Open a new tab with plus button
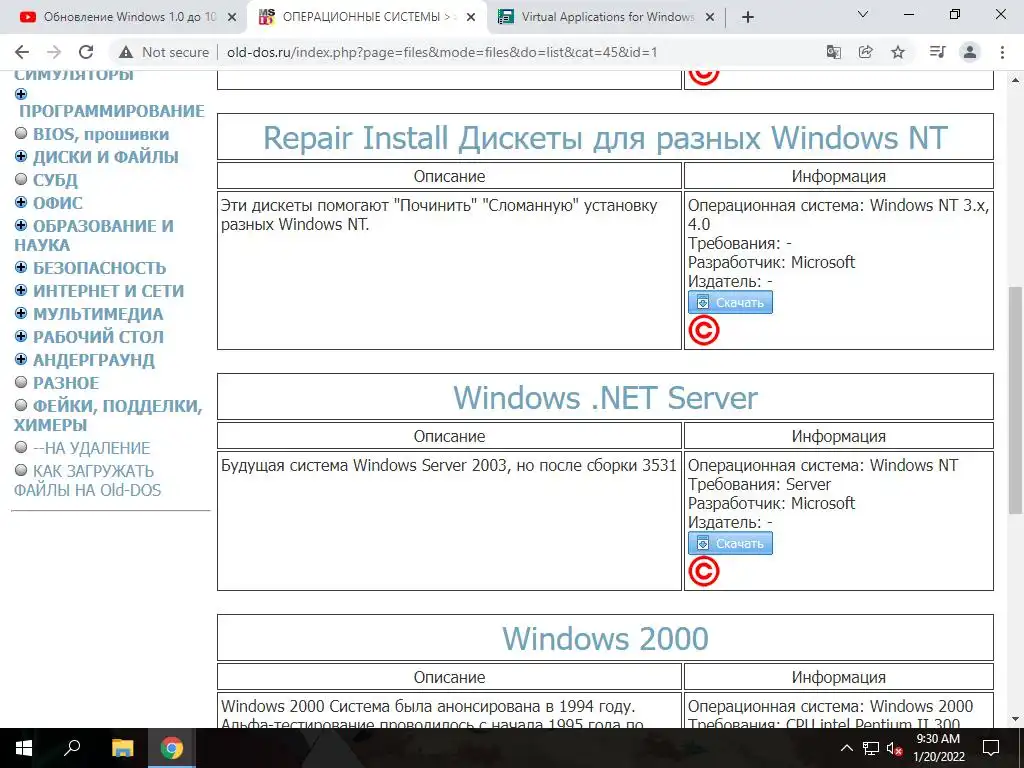Viewport: 1024px width, 768px height. (x=748, y=18)
